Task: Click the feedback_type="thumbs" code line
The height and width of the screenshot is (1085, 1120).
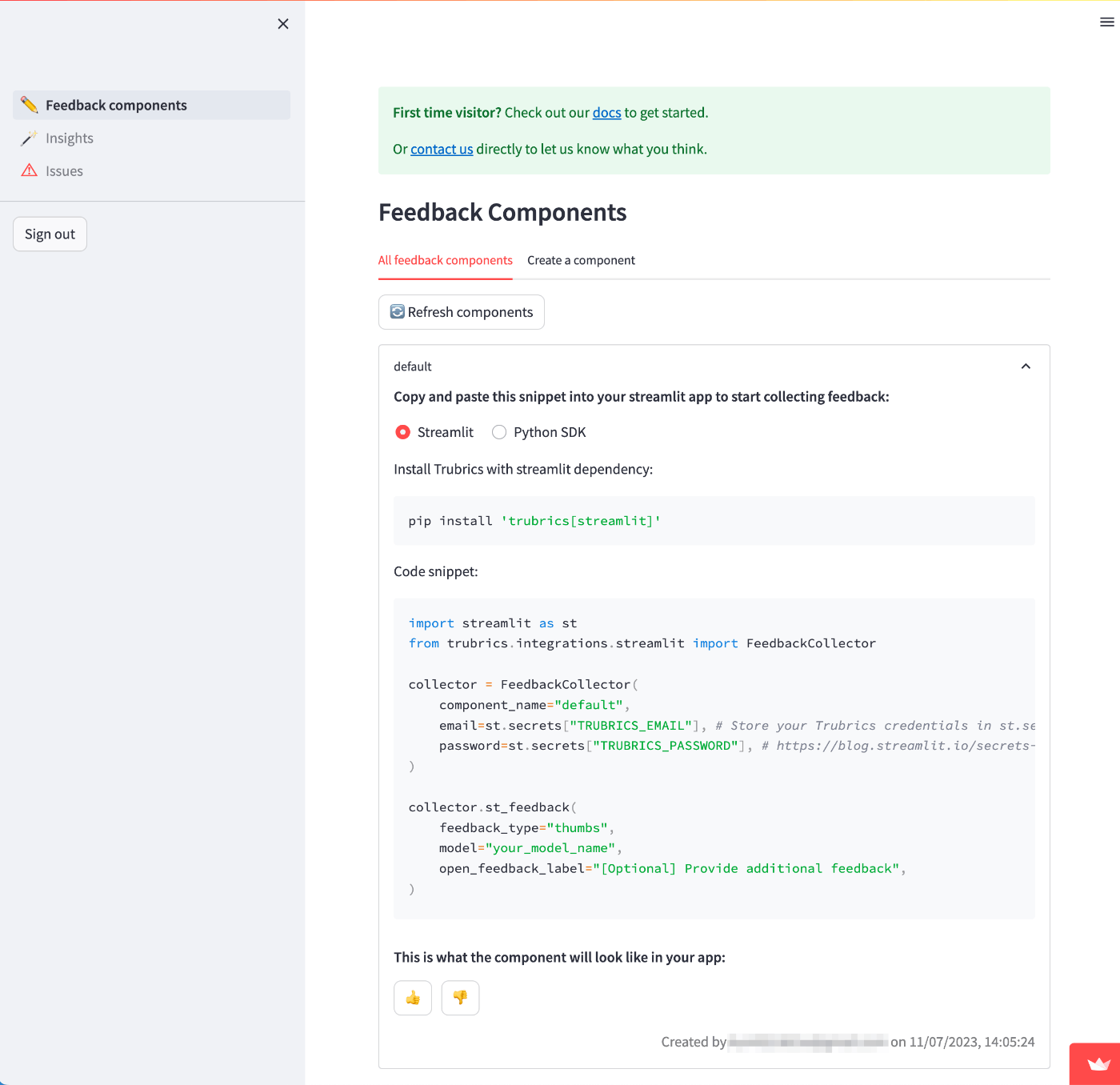Action: coord(526,828)
